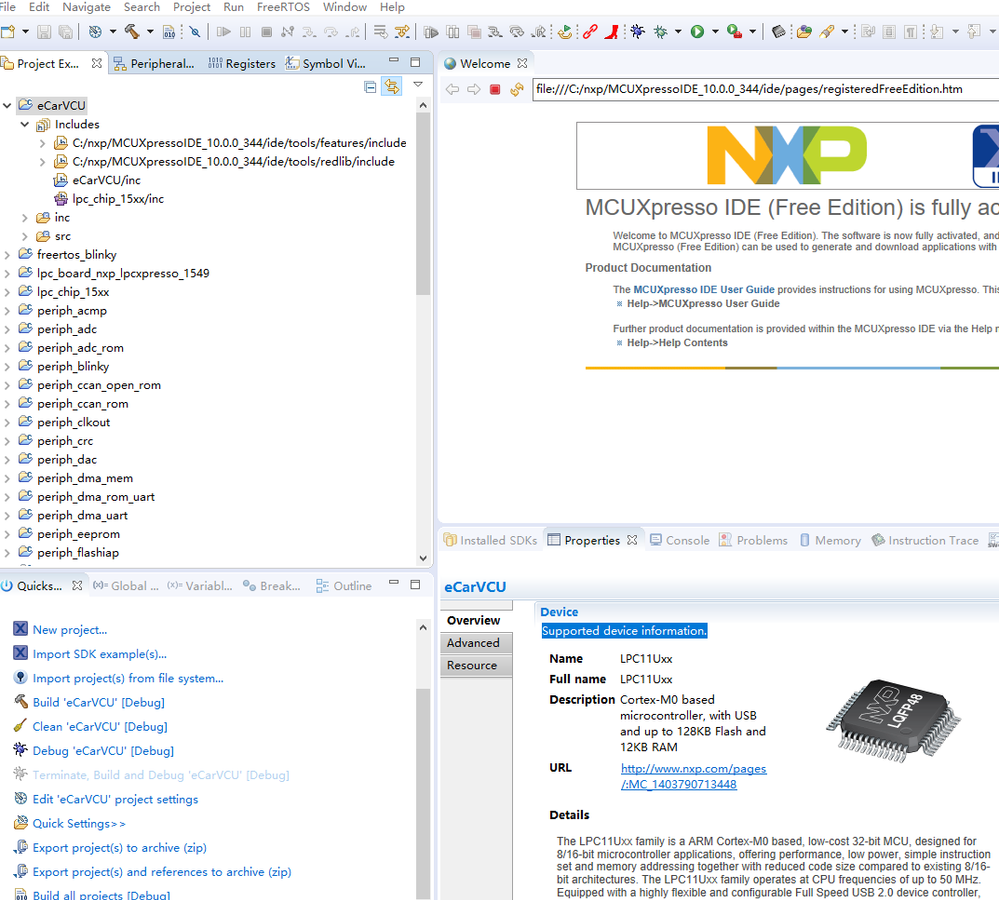999x900 pixels.
Task: Click the highlighter marker toolbar icon
Action: pos(827,31)
